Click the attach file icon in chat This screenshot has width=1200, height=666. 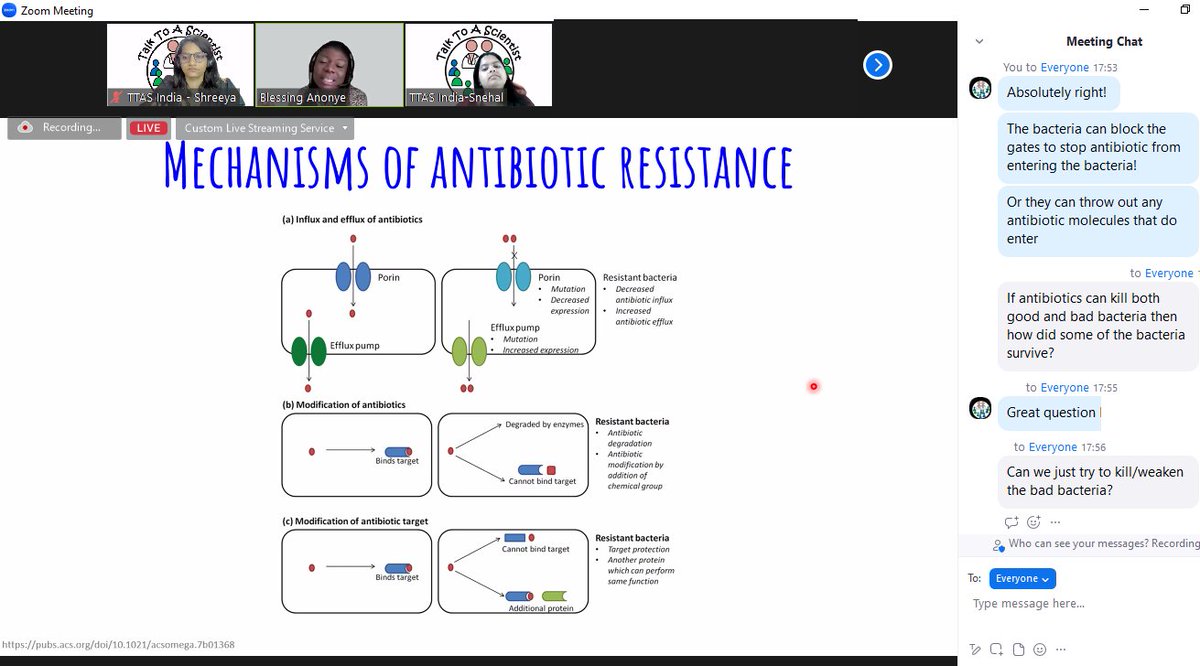(1018, 649)
